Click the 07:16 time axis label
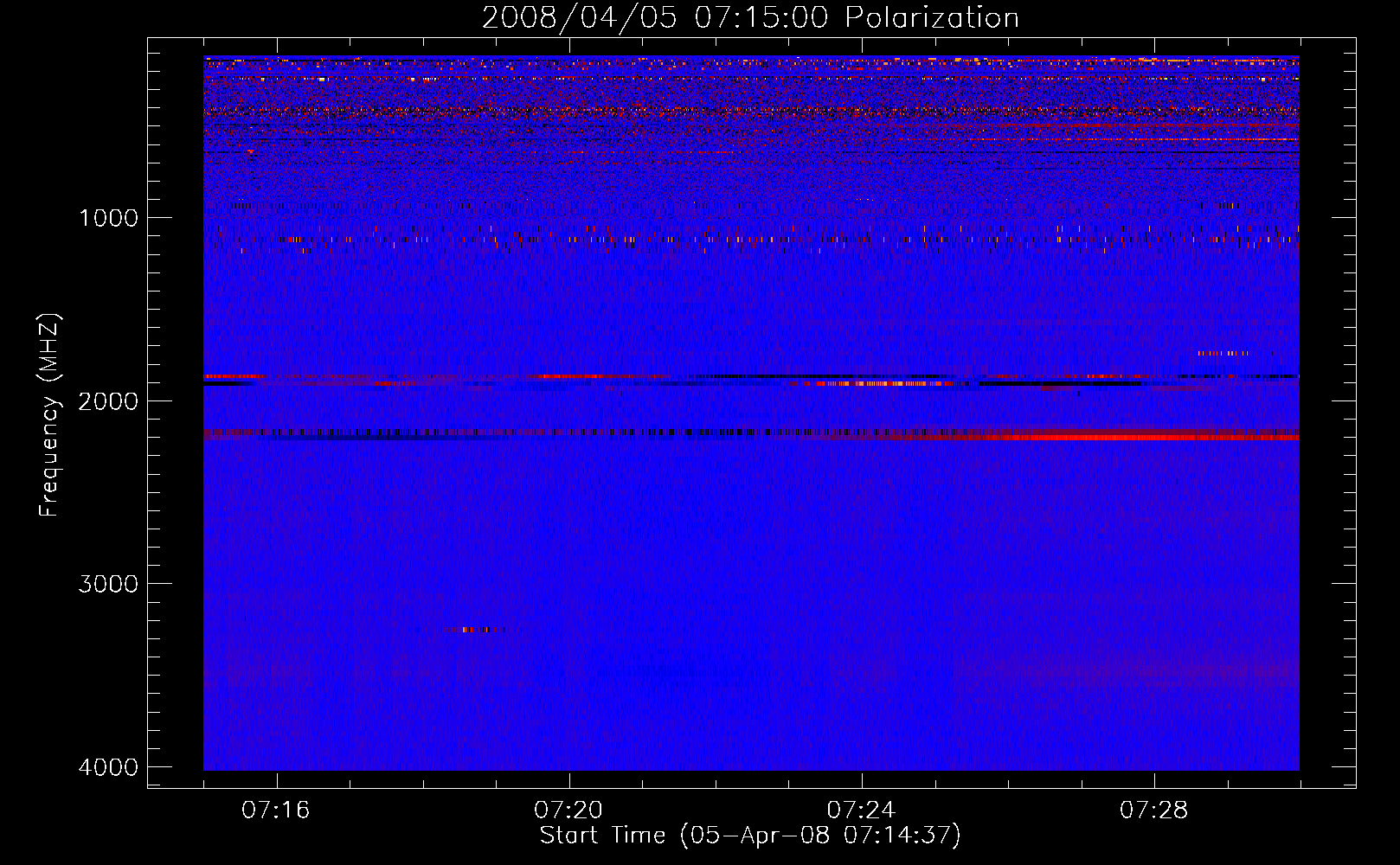The height and width of the screenshot is (865, 1400). [x=276, y=811]
